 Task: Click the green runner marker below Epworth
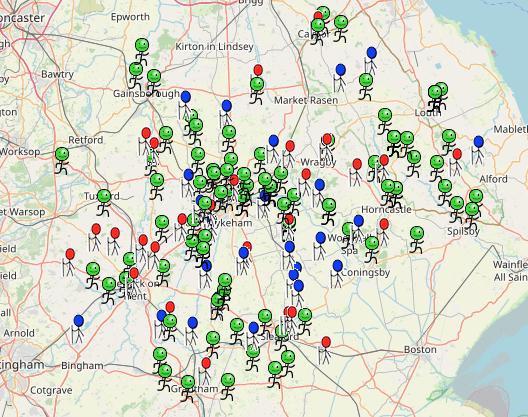tap(142, 52)
